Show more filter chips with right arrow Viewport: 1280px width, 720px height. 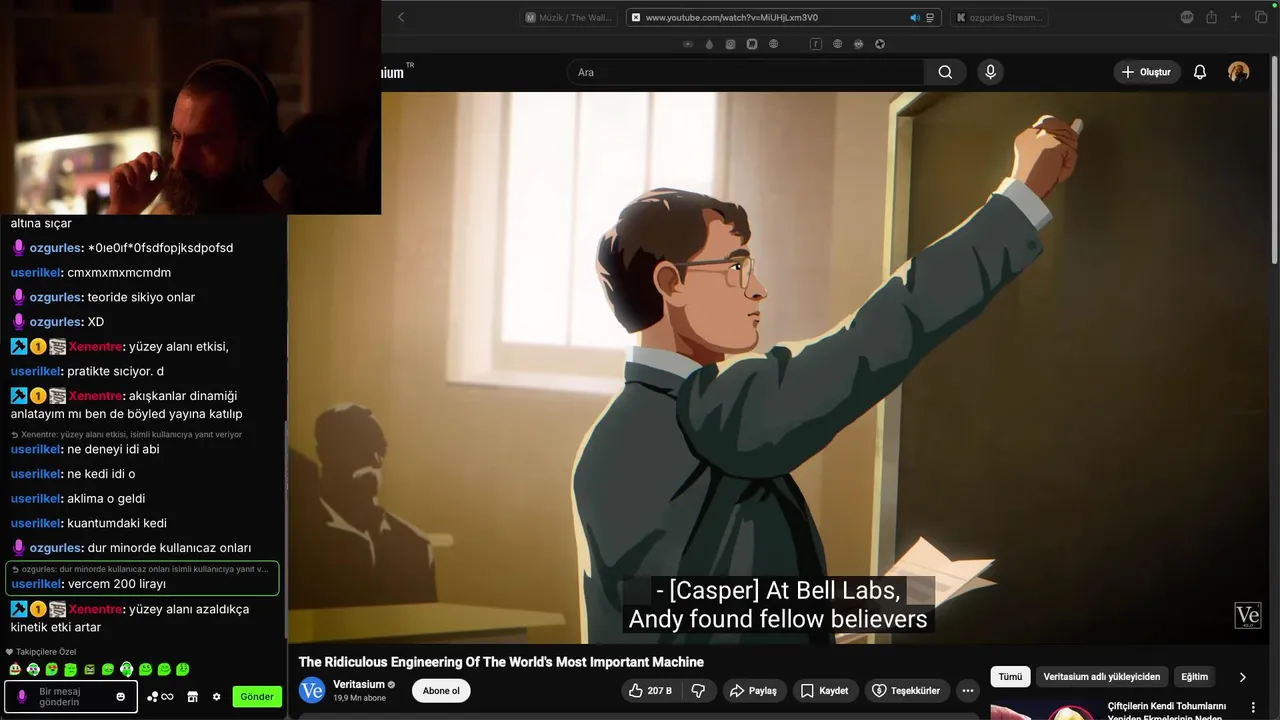pos(1243,677)
